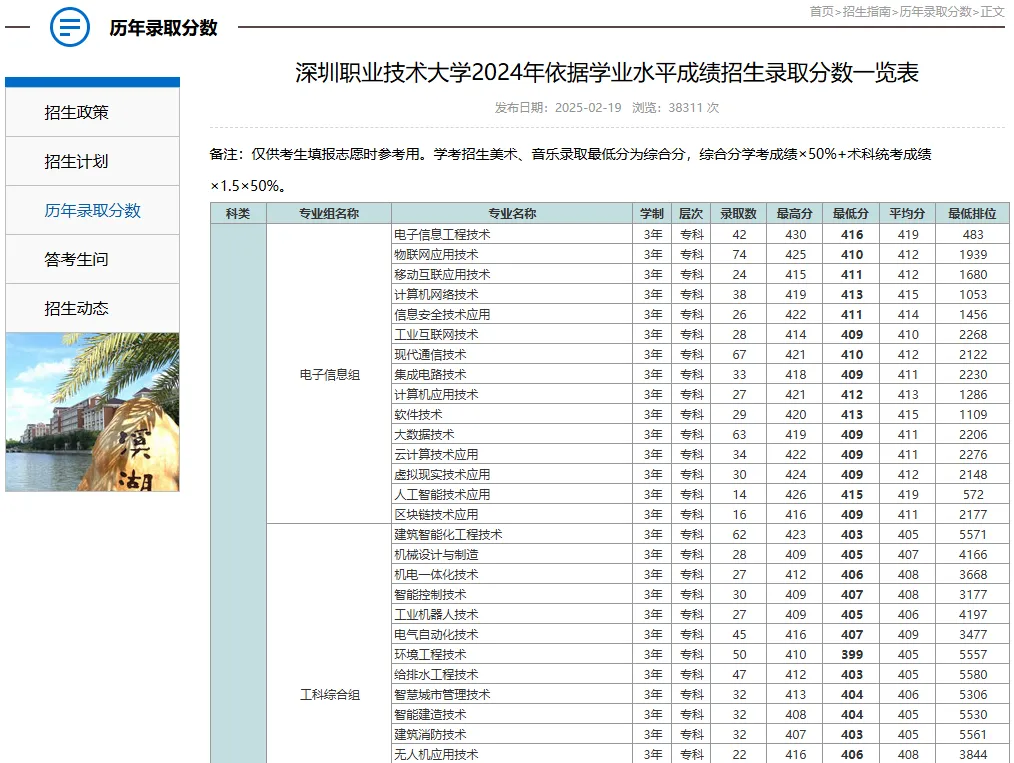The width and height of the screenshot is (1014, 763).
Task: Select the 电子信息工程技术 major name
Action: click(442, 235)
